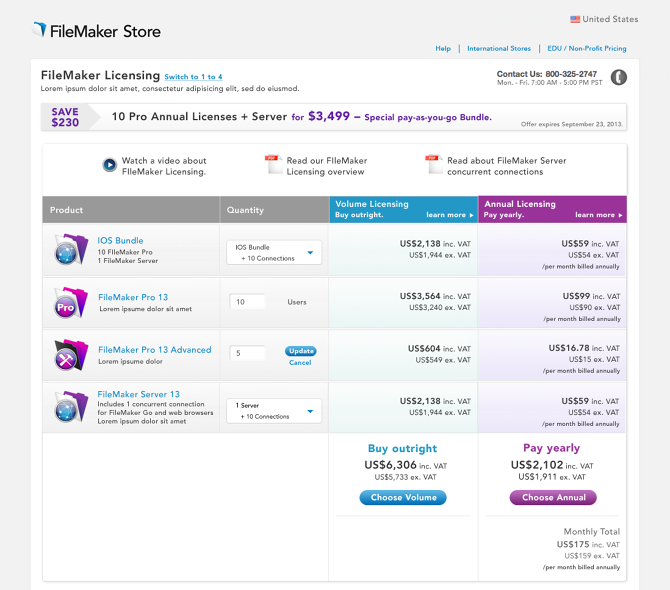Click the offer expires September 23 text

tap(572, 124)
